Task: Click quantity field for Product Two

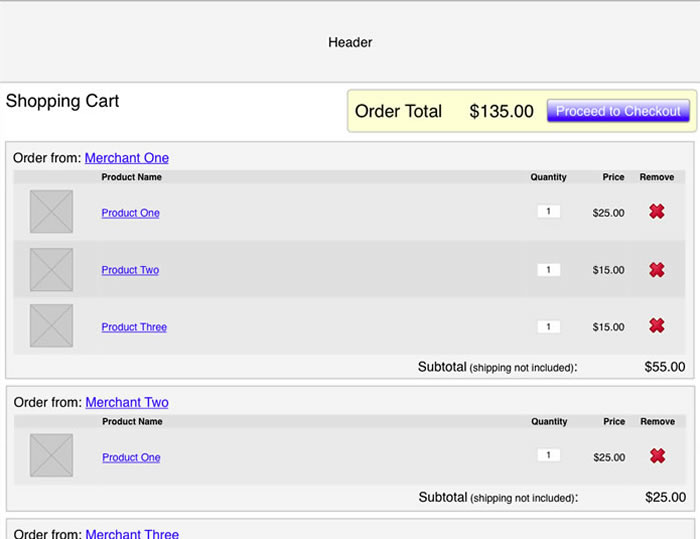Action: (x=549, y=270)
